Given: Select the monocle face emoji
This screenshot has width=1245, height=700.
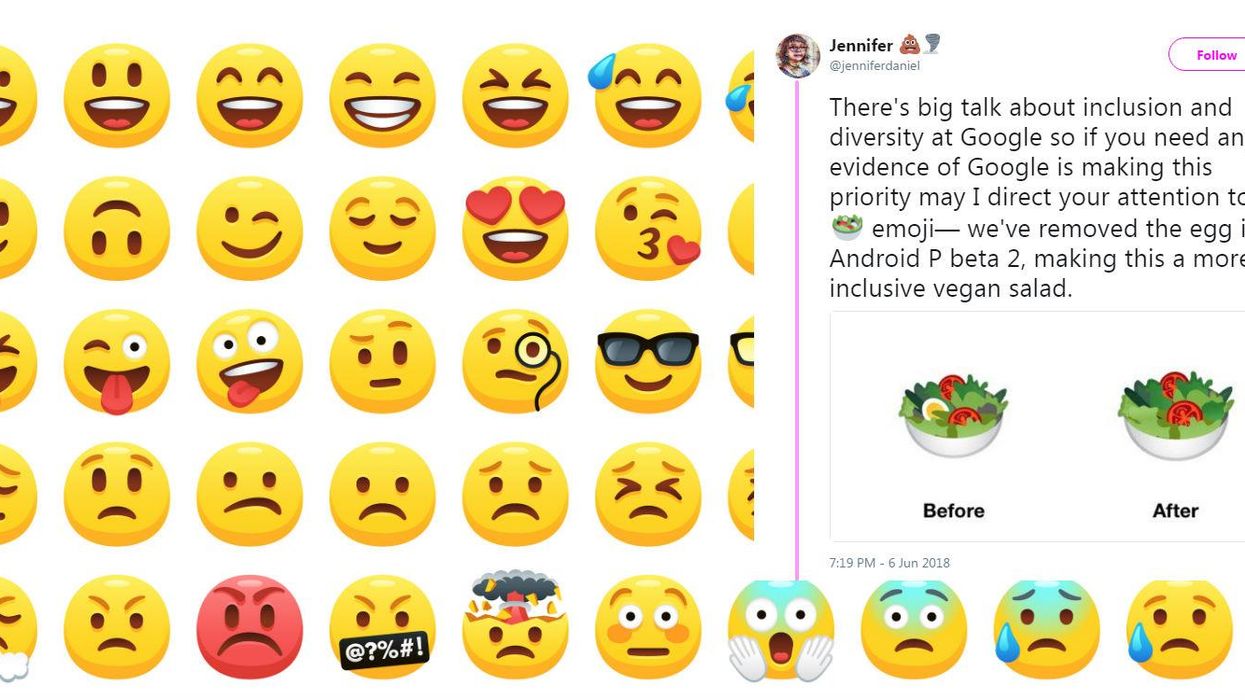Looking at the screenshot, I should (x=517, y=360).
